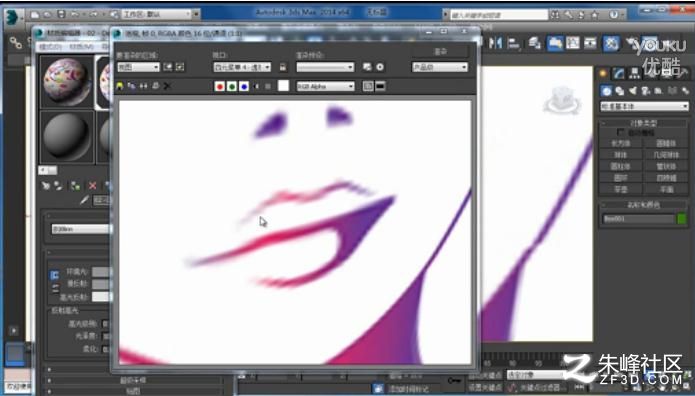Image resolution: width=695 pixels, height=396 pixels.
Task: Click diffuse color swatch in Material Editor
Action: [x=101, y=284]
